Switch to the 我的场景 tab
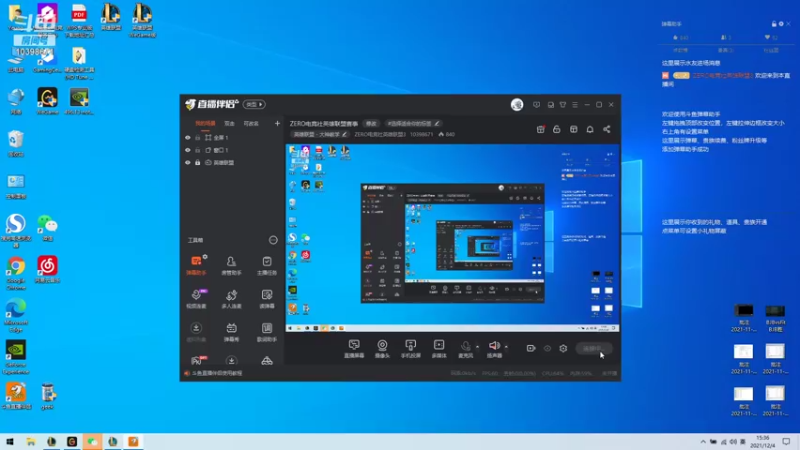This screenshot has height=450, width=800. tap(205, 123)
